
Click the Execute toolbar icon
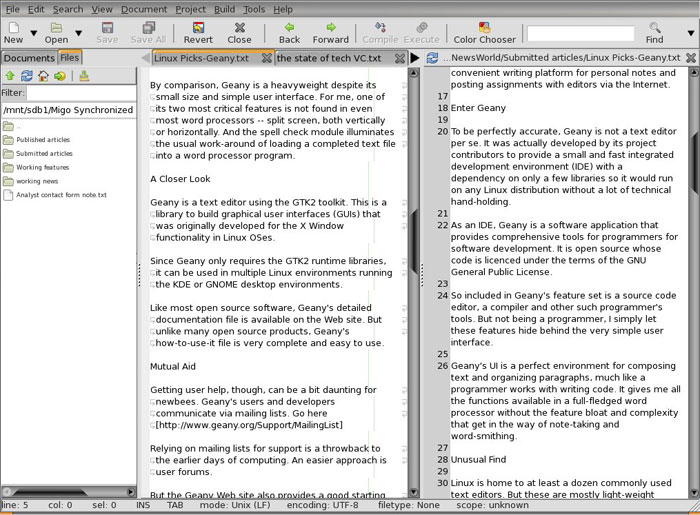[x=421, y=33]
